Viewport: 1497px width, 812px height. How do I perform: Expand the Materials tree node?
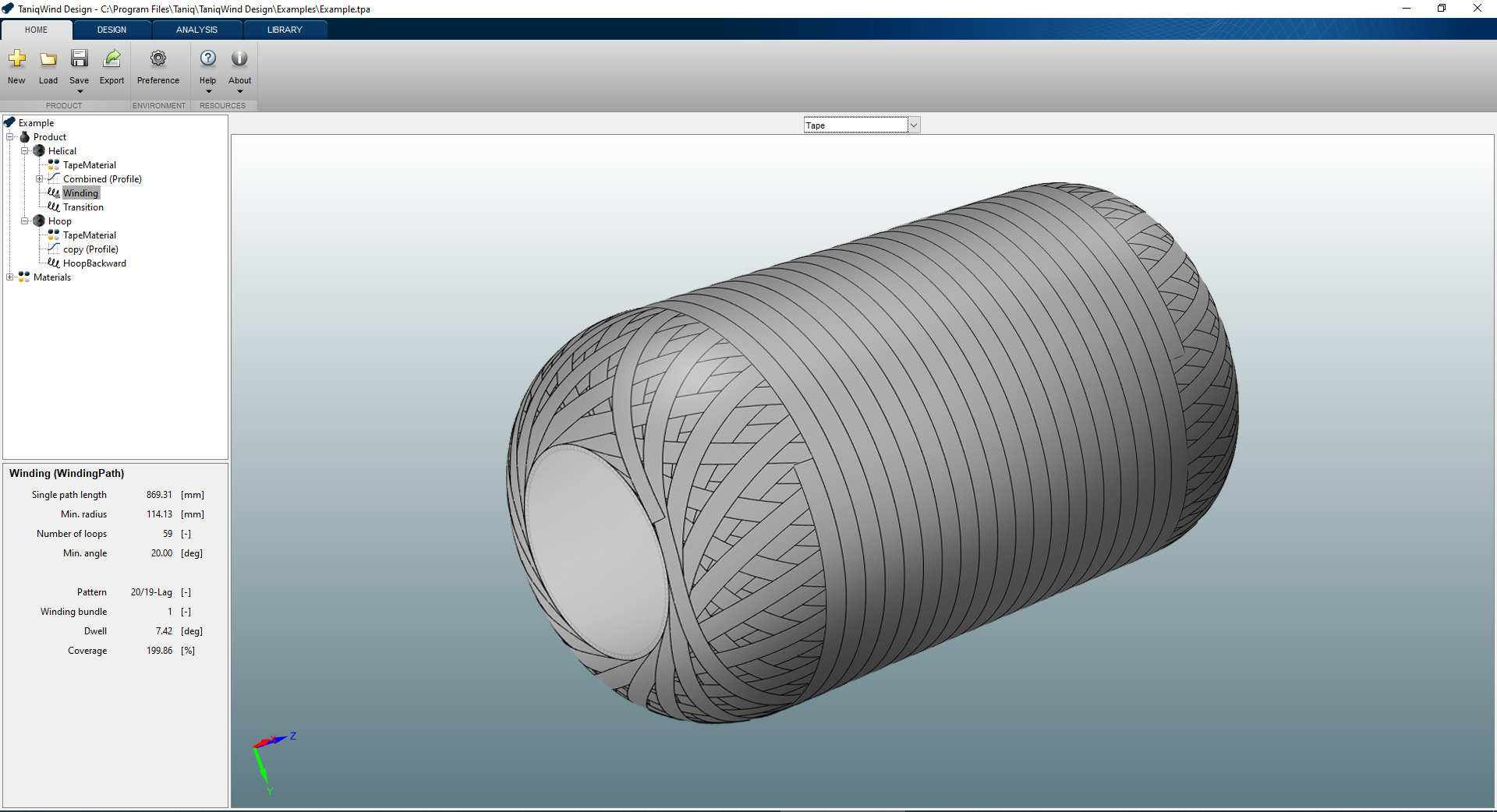10,277
